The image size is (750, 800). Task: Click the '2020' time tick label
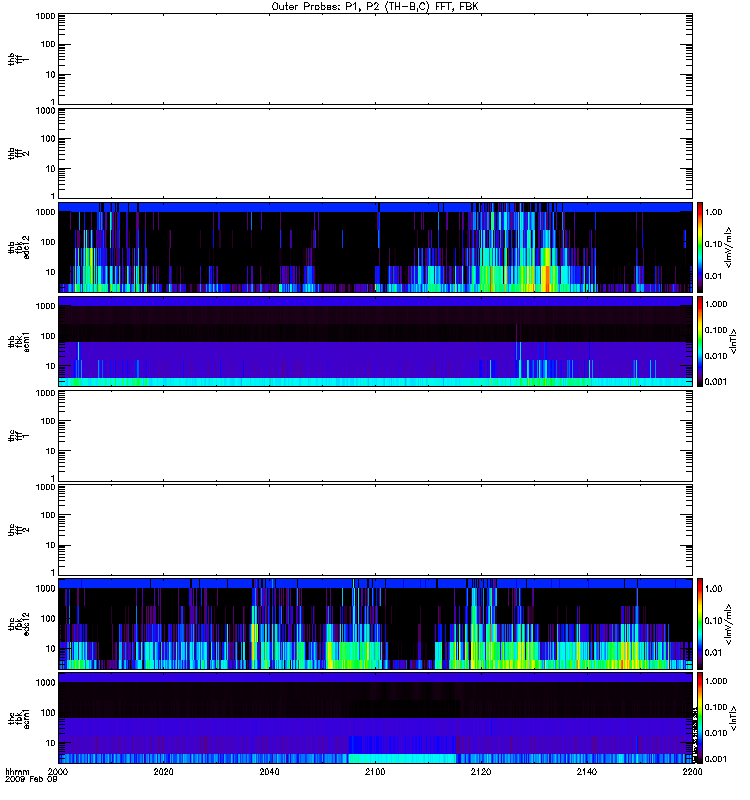pyautogui.click(x=163, y=772)
